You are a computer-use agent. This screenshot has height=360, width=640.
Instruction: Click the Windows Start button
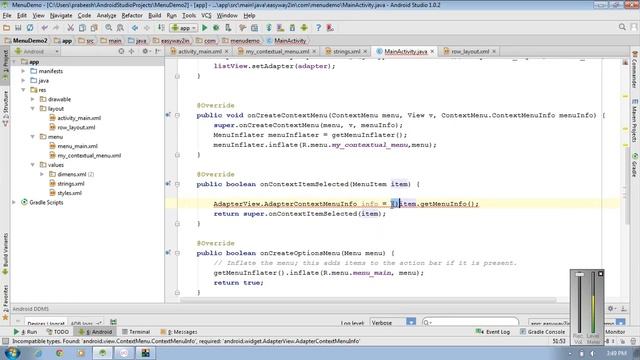tap(12, 353)
